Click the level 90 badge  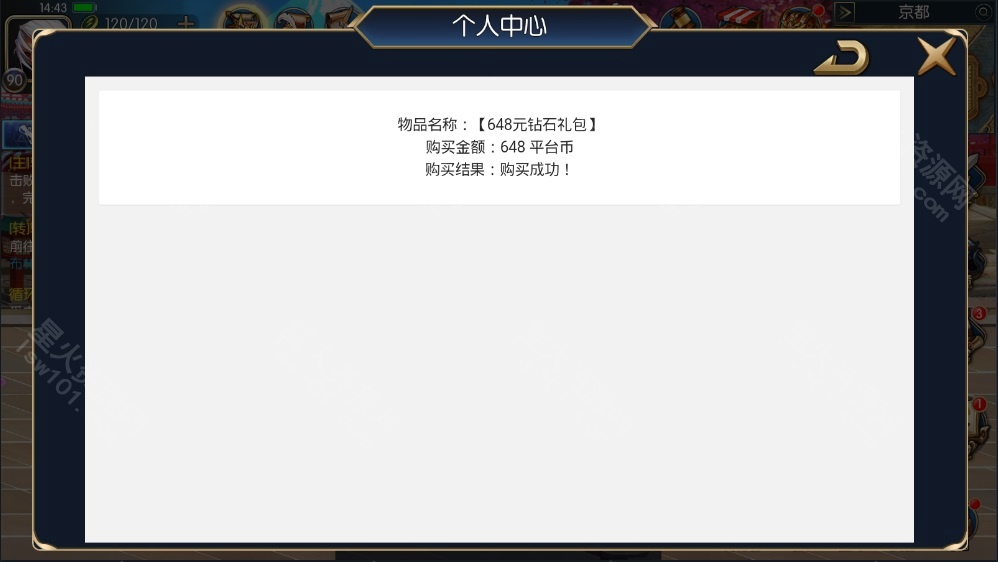(14, 80)
